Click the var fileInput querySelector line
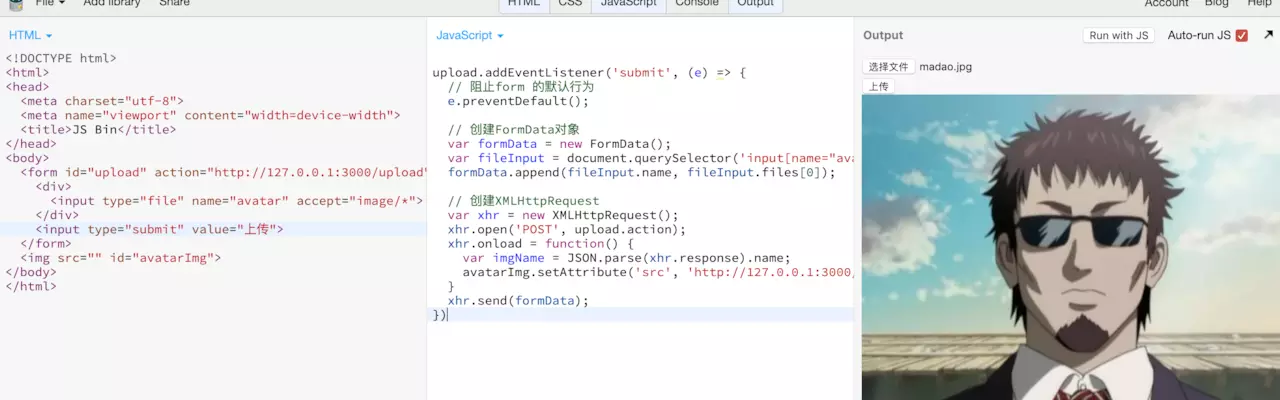The image size is (1280, 400). click(x=651, y=158)
